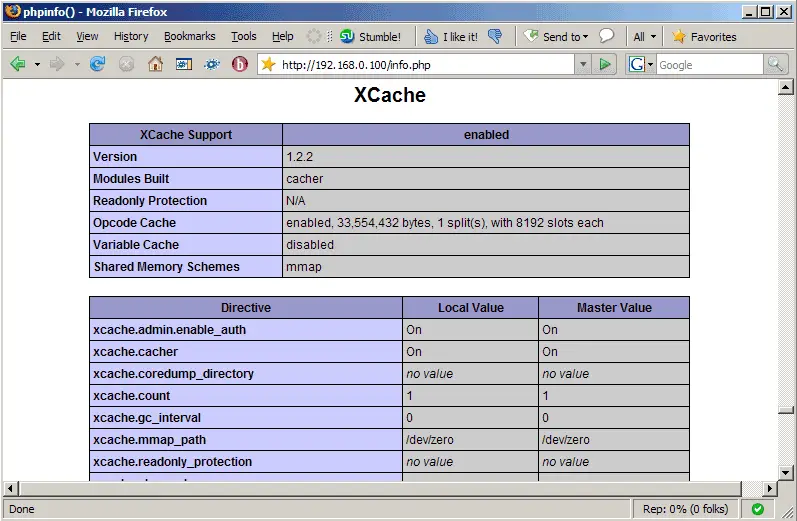Click the Stop loading icon

tap(126, 64)
